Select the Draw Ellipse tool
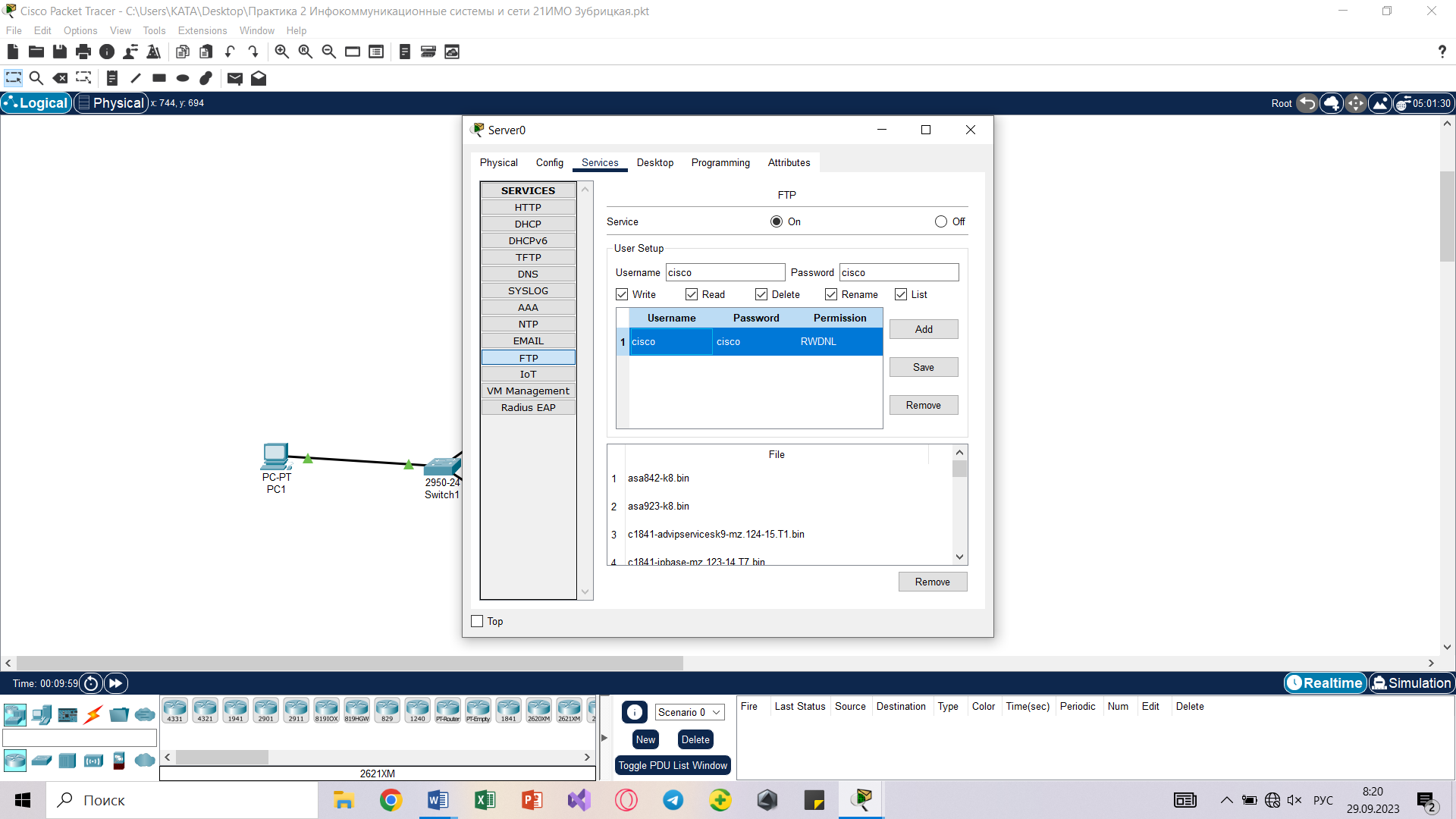This screenshot has width=1456, height=819. [183, 78]
